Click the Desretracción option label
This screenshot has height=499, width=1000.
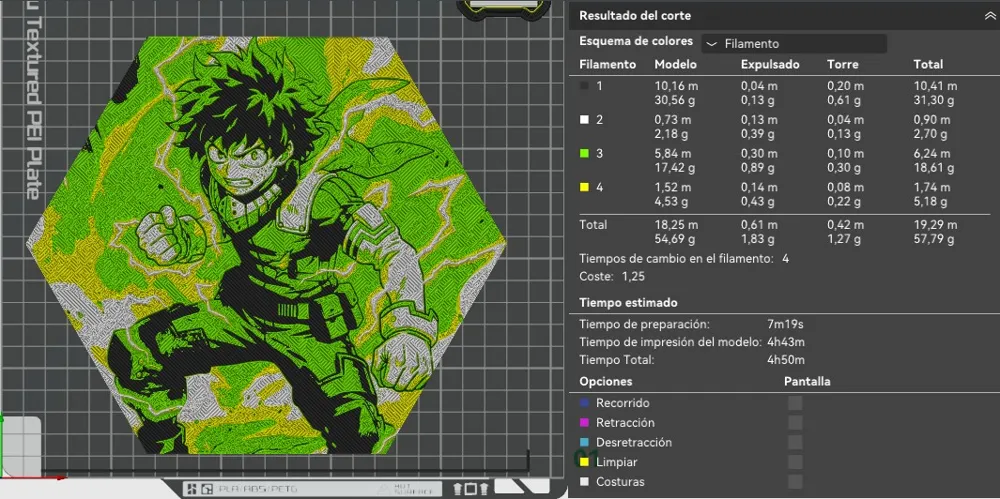tap(634, 442)
